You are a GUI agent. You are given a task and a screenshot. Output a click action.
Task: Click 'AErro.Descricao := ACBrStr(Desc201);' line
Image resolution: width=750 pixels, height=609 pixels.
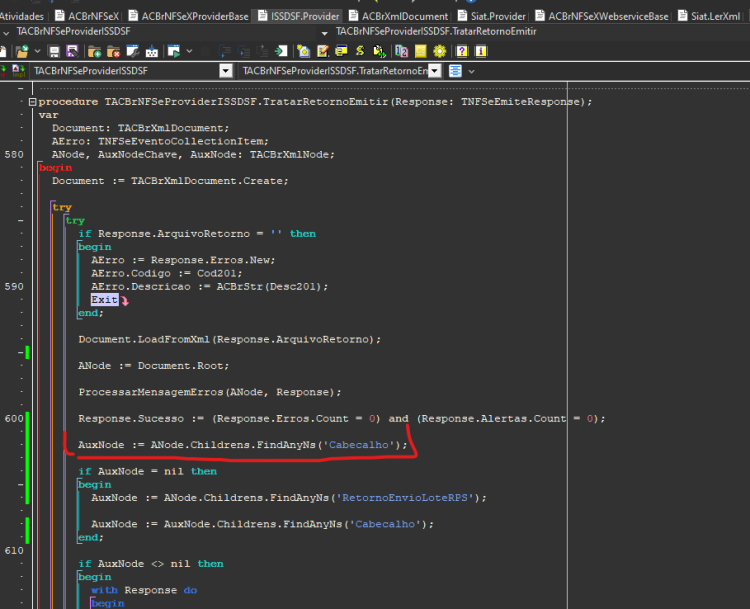(x=210, y=287)
